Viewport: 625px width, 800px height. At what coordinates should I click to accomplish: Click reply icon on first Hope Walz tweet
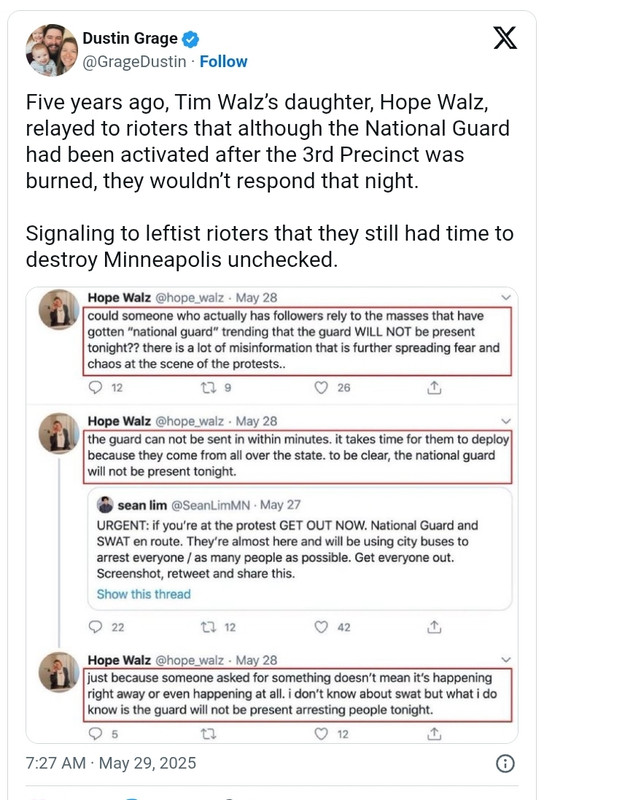tap(95, 388)
